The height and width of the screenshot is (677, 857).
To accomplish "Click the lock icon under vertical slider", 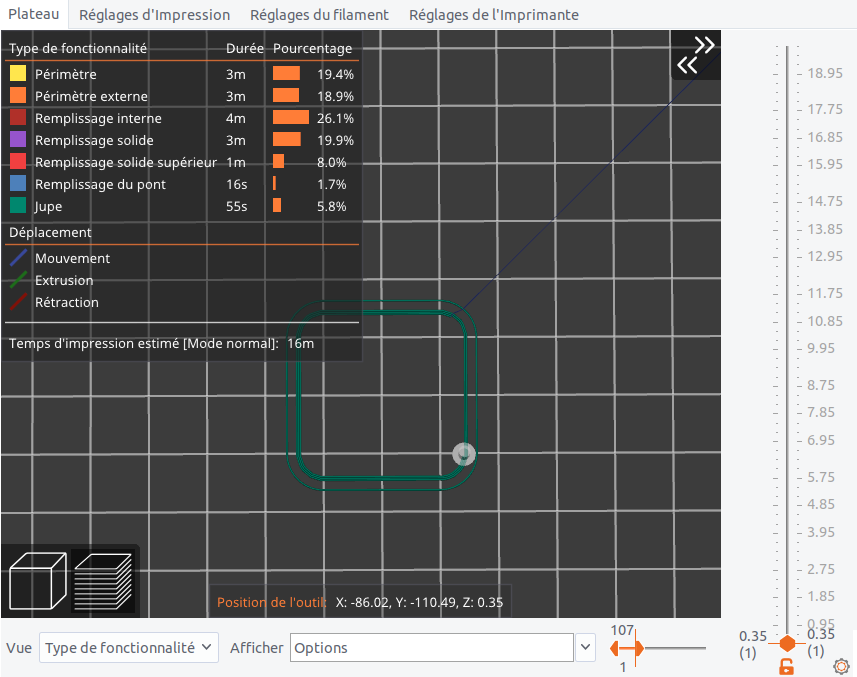I will pyautogui.click(x=786, y=666).
